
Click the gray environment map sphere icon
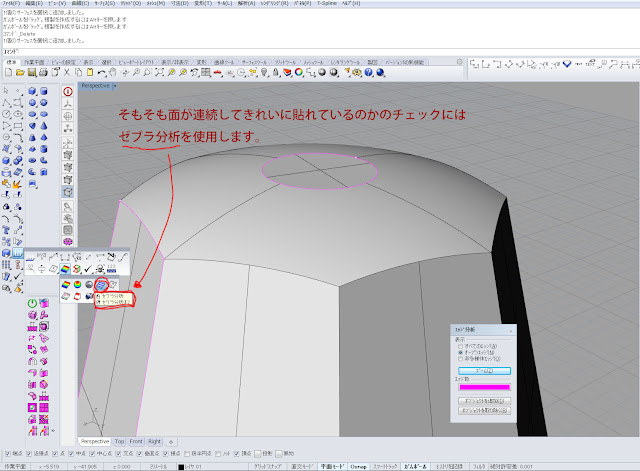[x=89, y=285]
